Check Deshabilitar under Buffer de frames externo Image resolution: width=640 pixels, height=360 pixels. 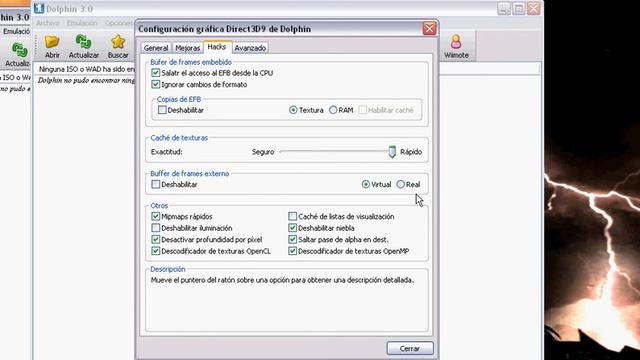(156, 184)
